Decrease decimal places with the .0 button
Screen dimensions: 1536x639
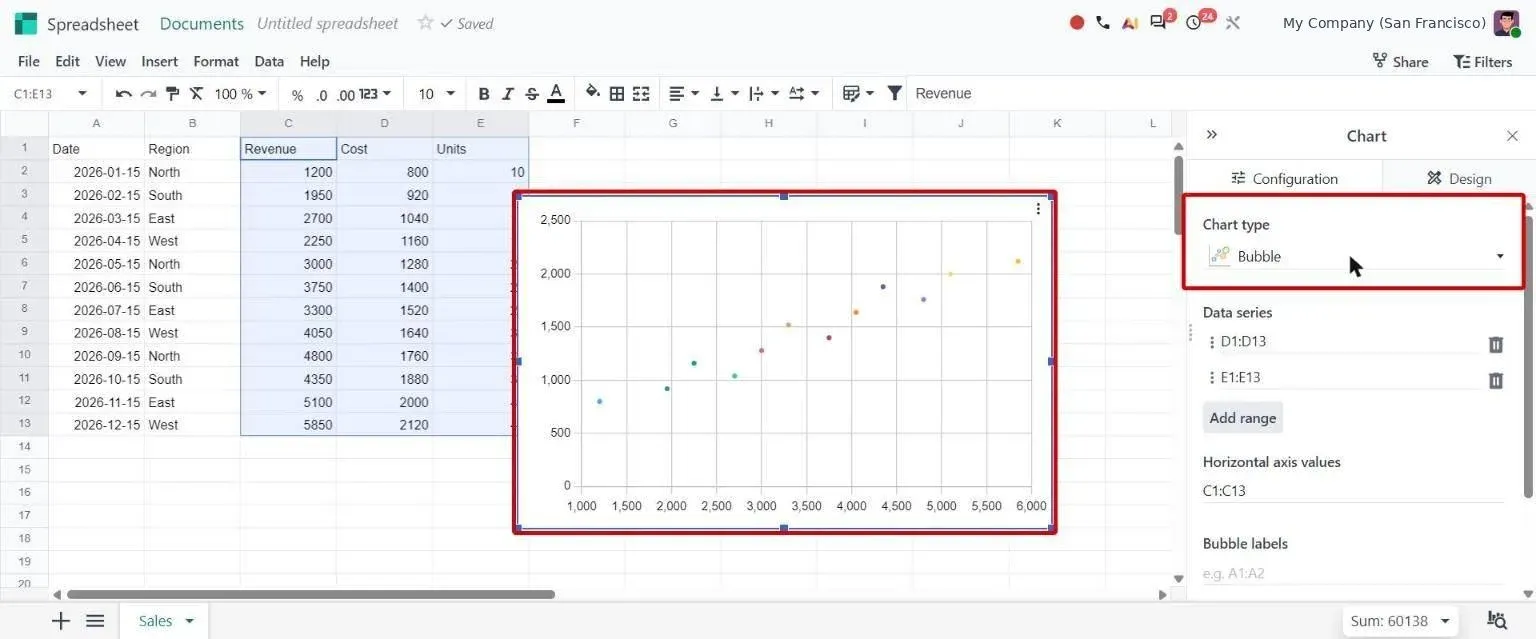(321, 95)
